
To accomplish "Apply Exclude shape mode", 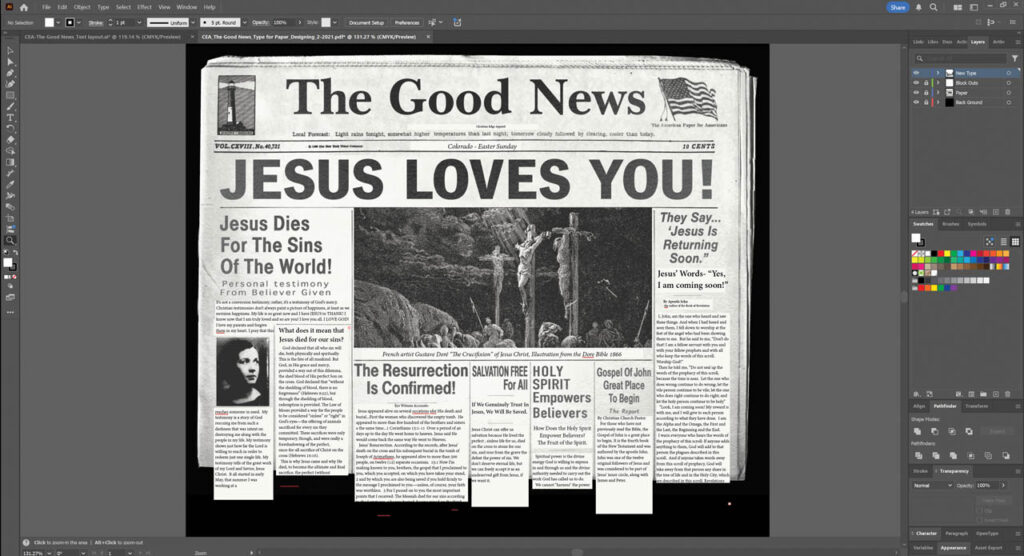I will (968, 432).
